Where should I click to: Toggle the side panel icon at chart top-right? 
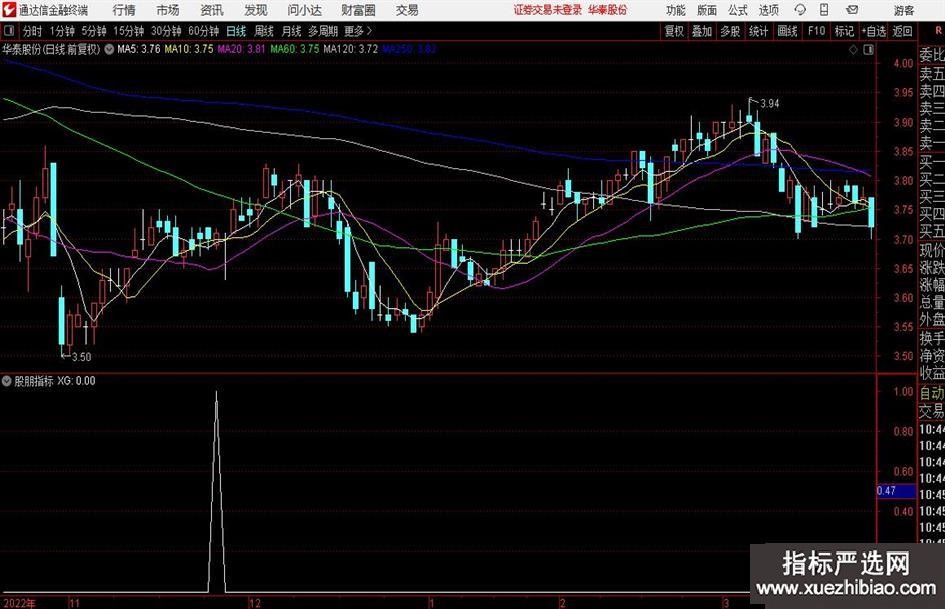[868, 50]
